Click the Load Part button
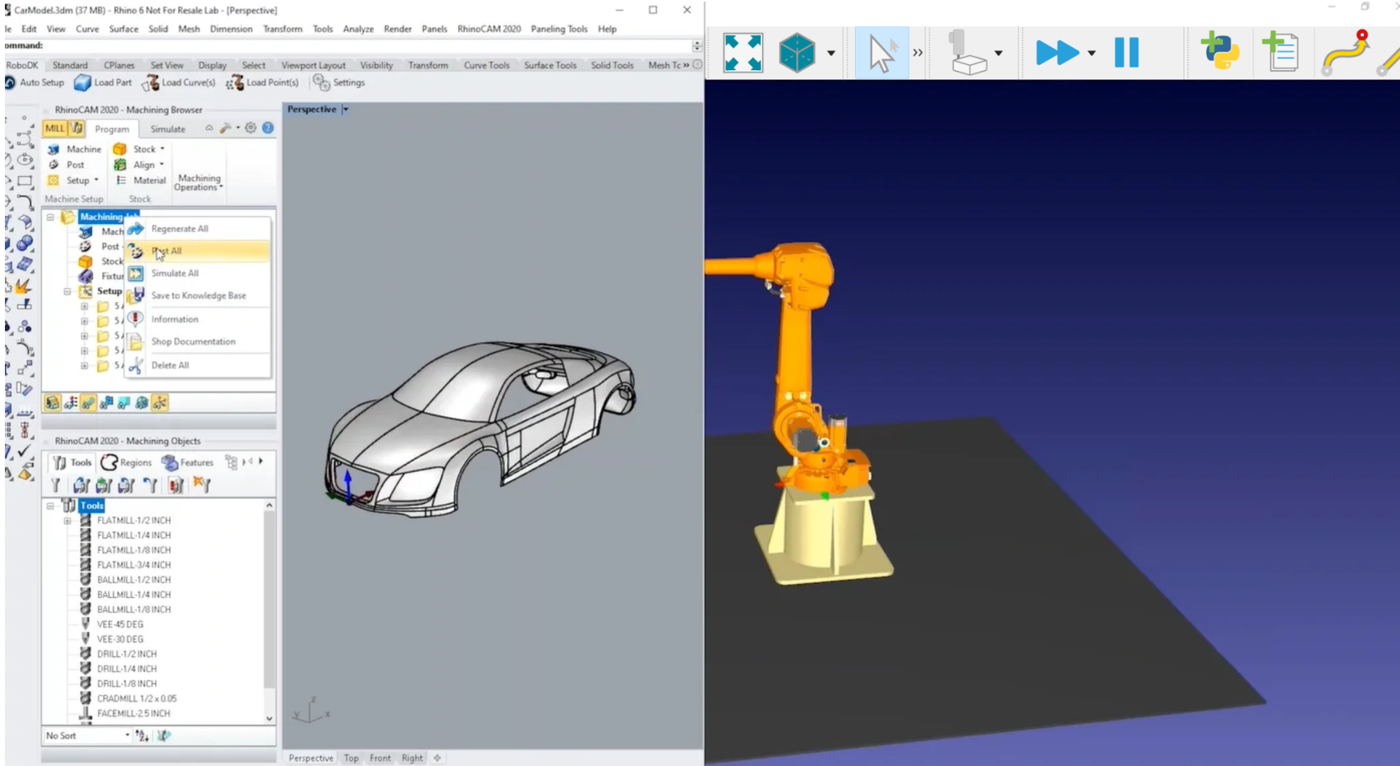 [103, 83]
